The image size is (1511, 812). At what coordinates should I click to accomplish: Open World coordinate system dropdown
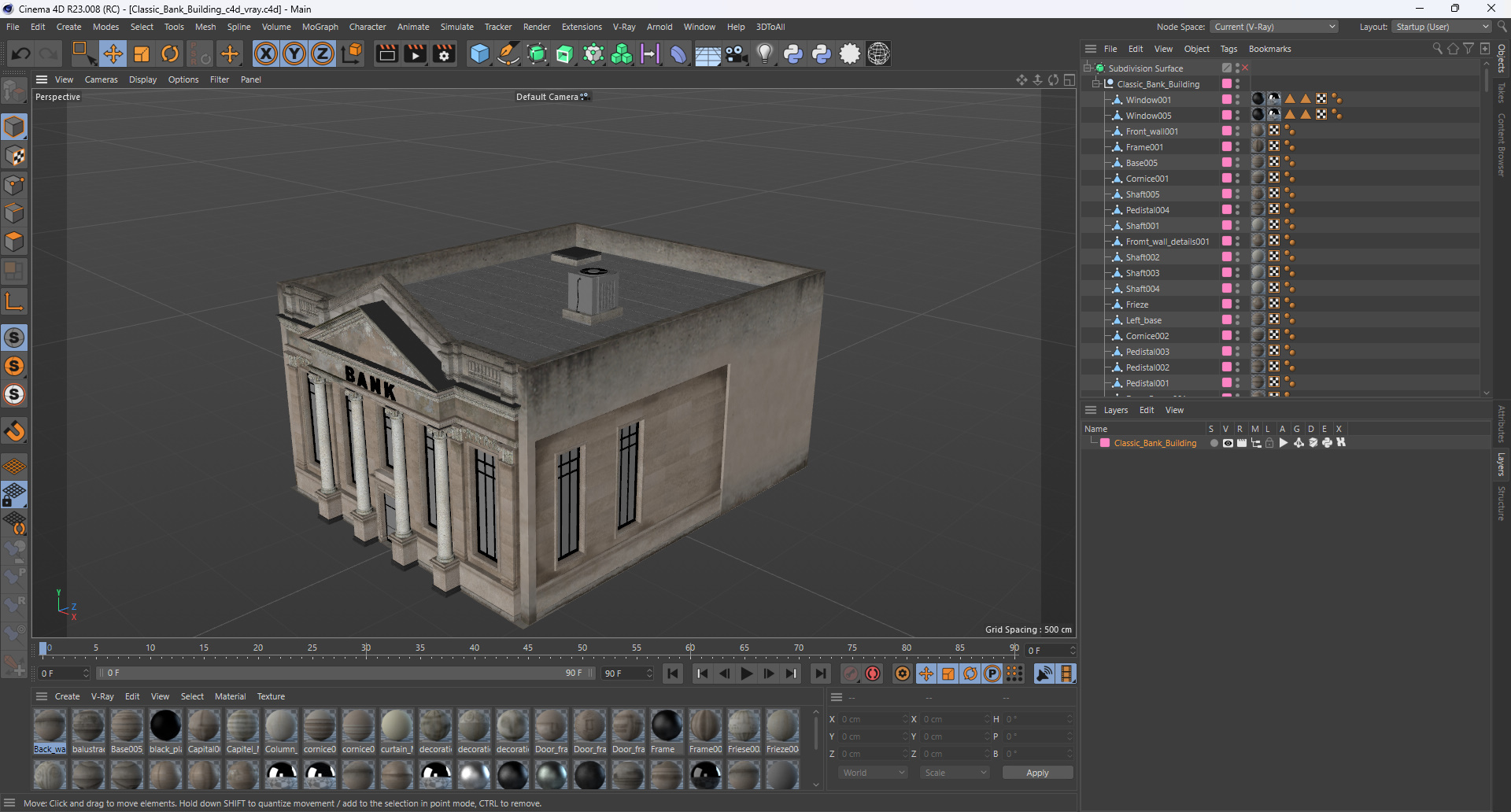873,773
